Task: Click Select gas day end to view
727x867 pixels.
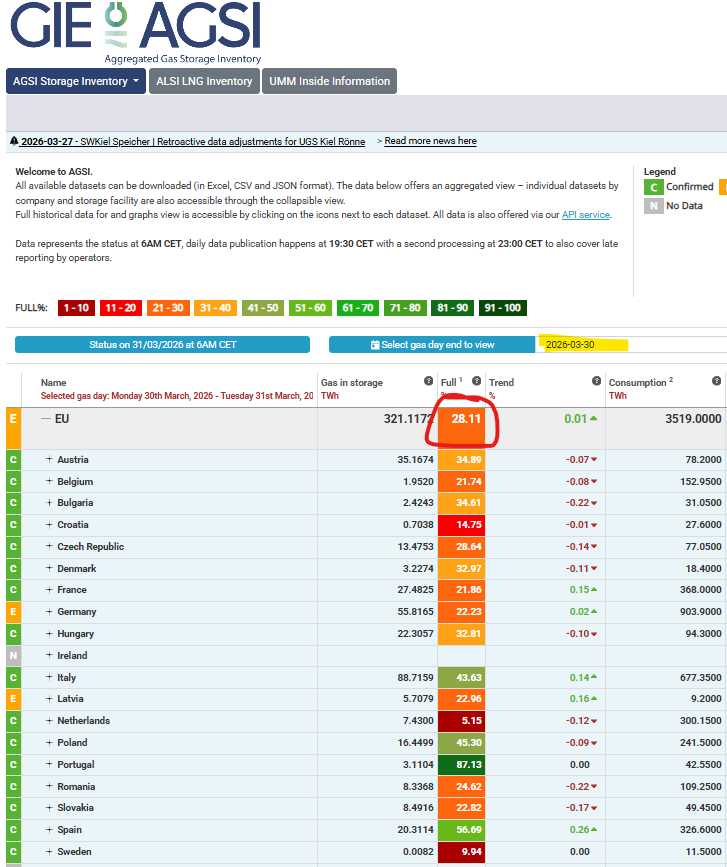Action: [x=432, y=344]
